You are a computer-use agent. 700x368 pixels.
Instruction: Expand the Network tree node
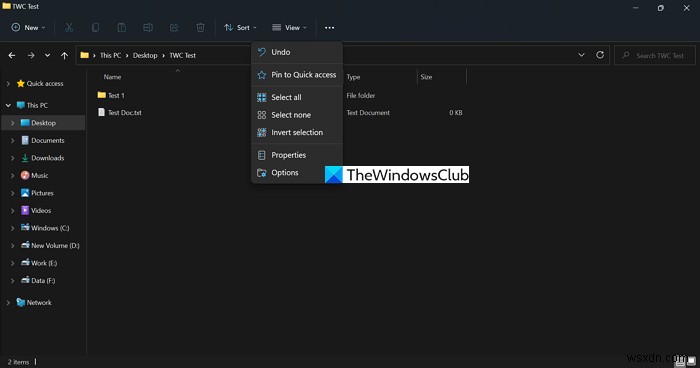tap(8, 303)
